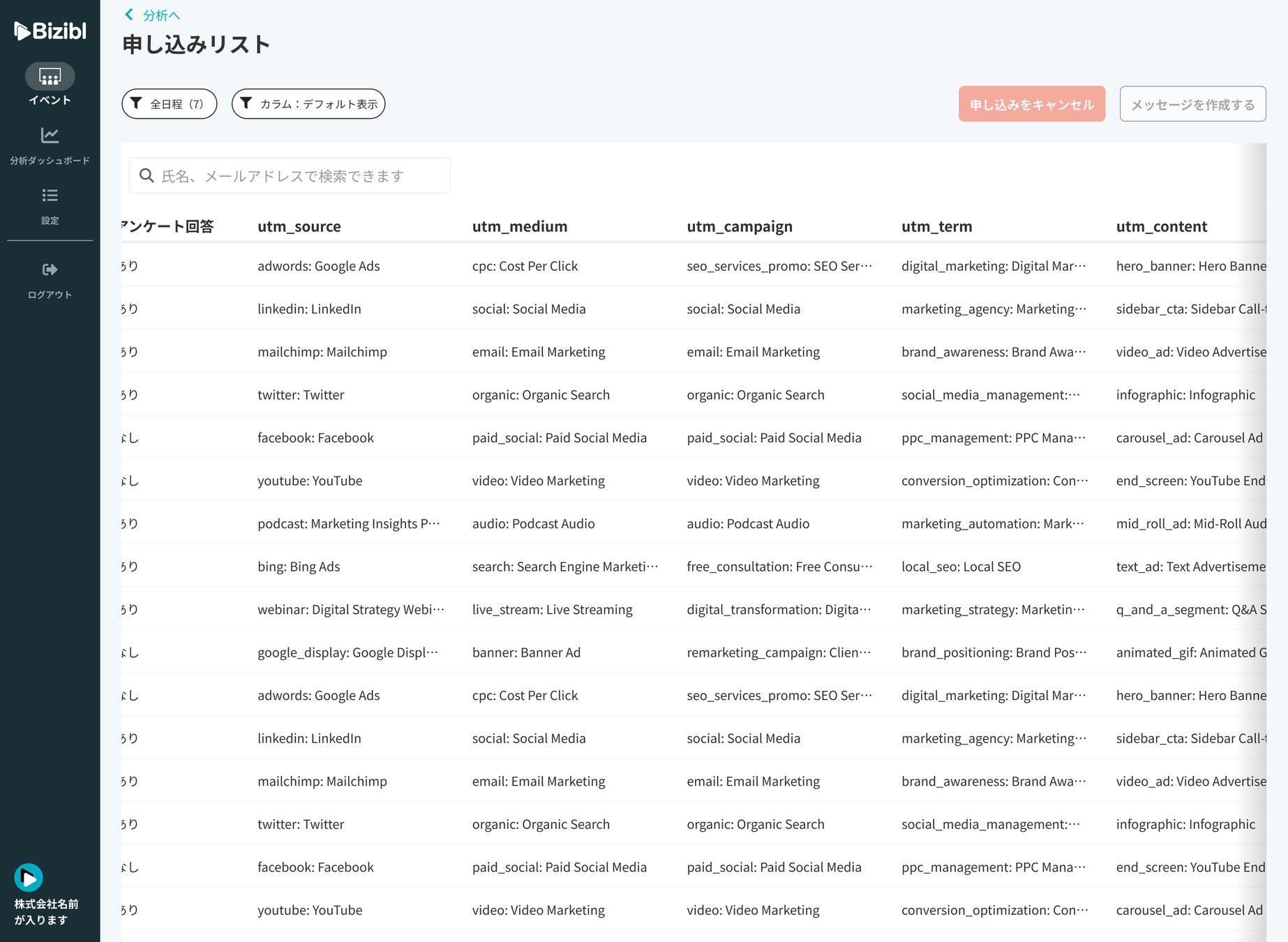Click the funnel icon in カラム filter
Viewport: 1288px width, 942px height.
(x=246, y=103)
